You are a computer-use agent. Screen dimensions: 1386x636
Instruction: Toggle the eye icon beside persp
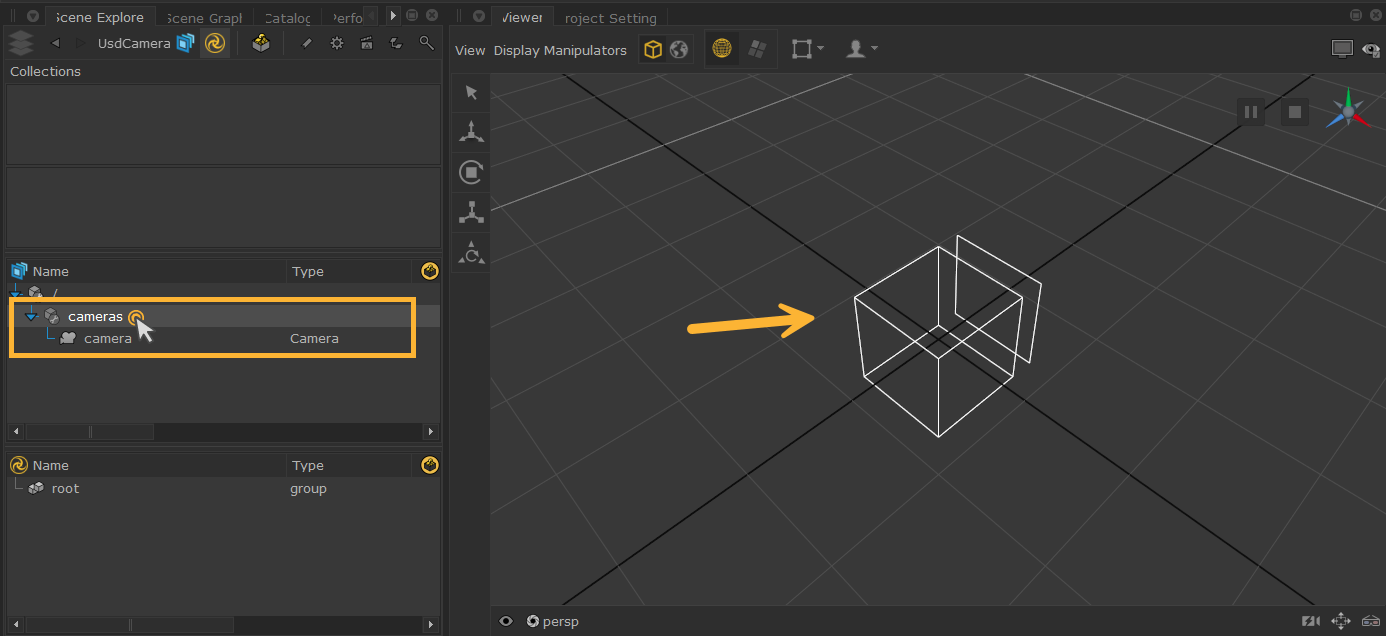point(506,621)
